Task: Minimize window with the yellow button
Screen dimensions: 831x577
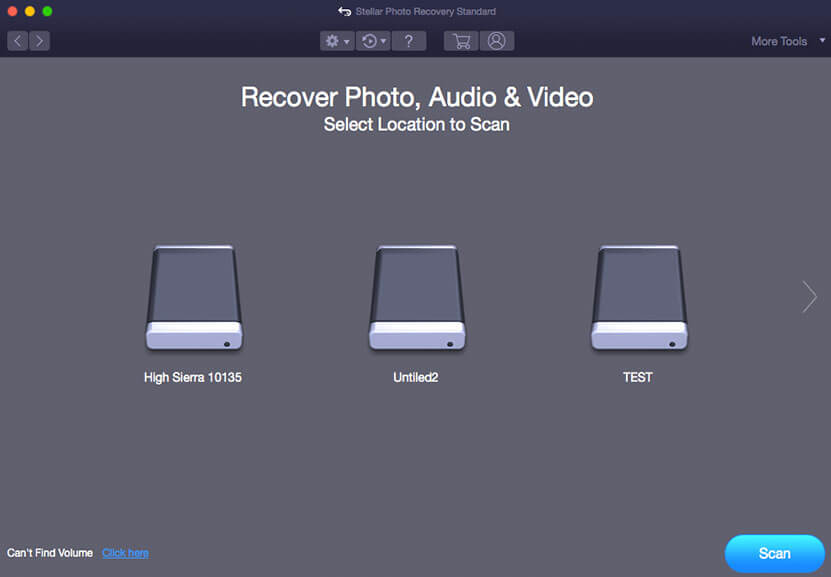Action: click(x=30, y=11)
